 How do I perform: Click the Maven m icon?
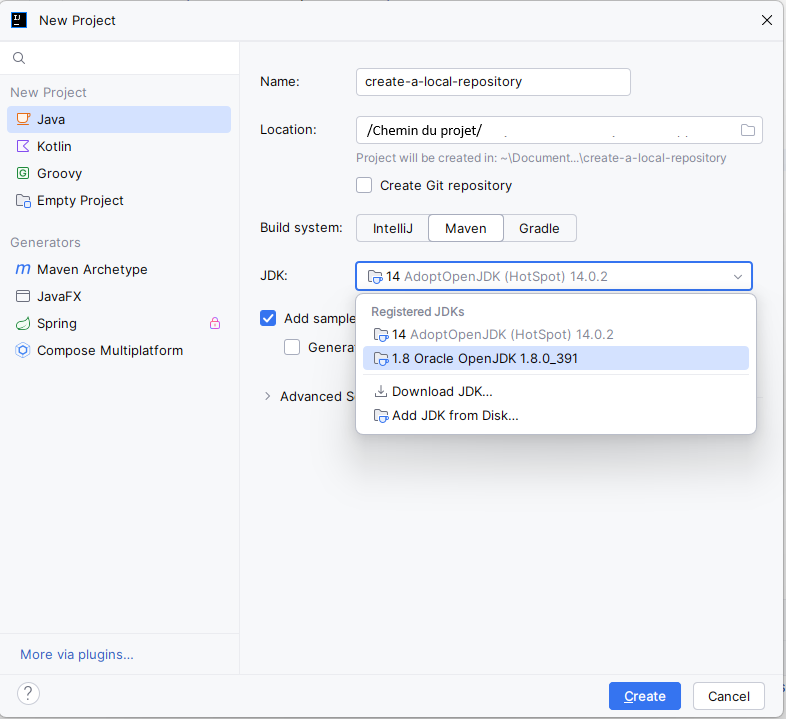point(23,269)
